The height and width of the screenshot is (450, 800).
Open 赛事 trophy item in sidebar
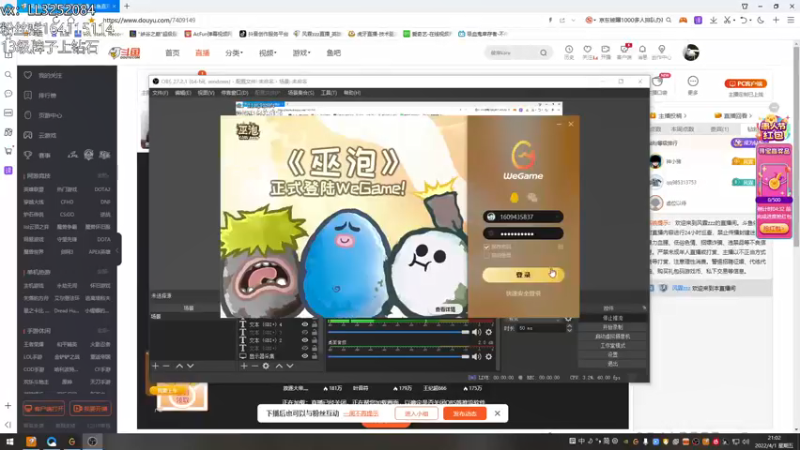pyautogui.click(x=38, y=155)
